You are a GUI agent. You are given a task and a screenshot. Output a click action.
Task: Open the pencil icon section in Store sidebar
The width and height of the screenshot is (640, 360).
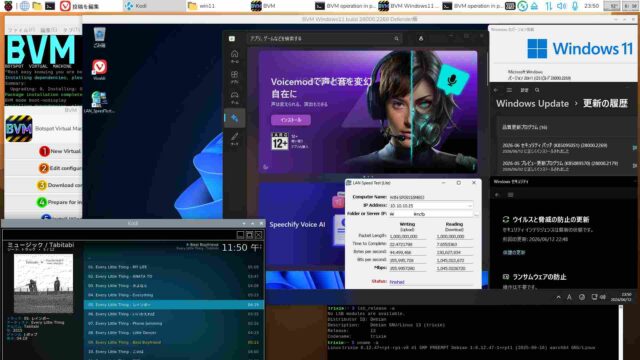(235, 139)
